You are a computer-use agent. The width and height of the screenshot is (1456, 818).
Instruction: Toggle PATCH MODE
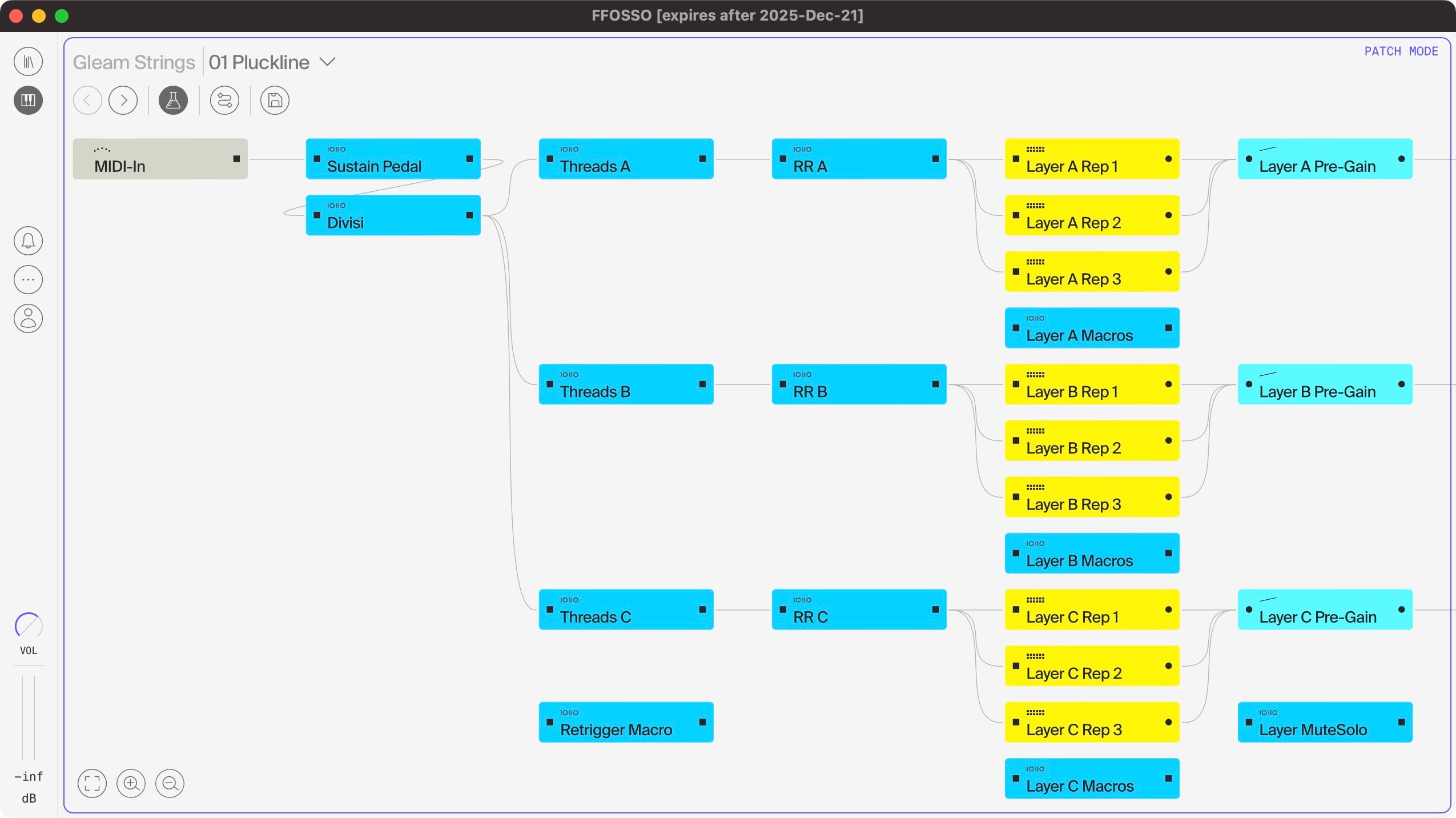[x=1402, y=51]
